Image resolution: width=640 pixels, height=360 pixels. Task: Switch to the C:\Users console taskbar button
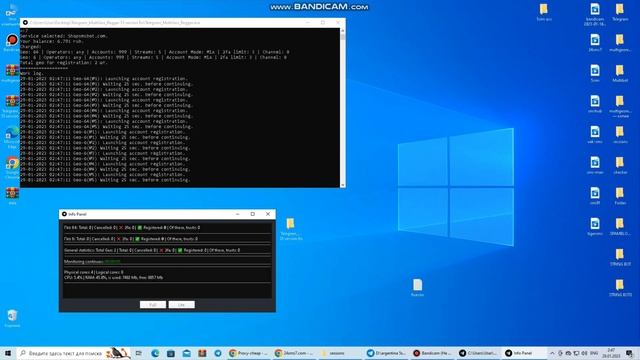[x=478, y=353]
